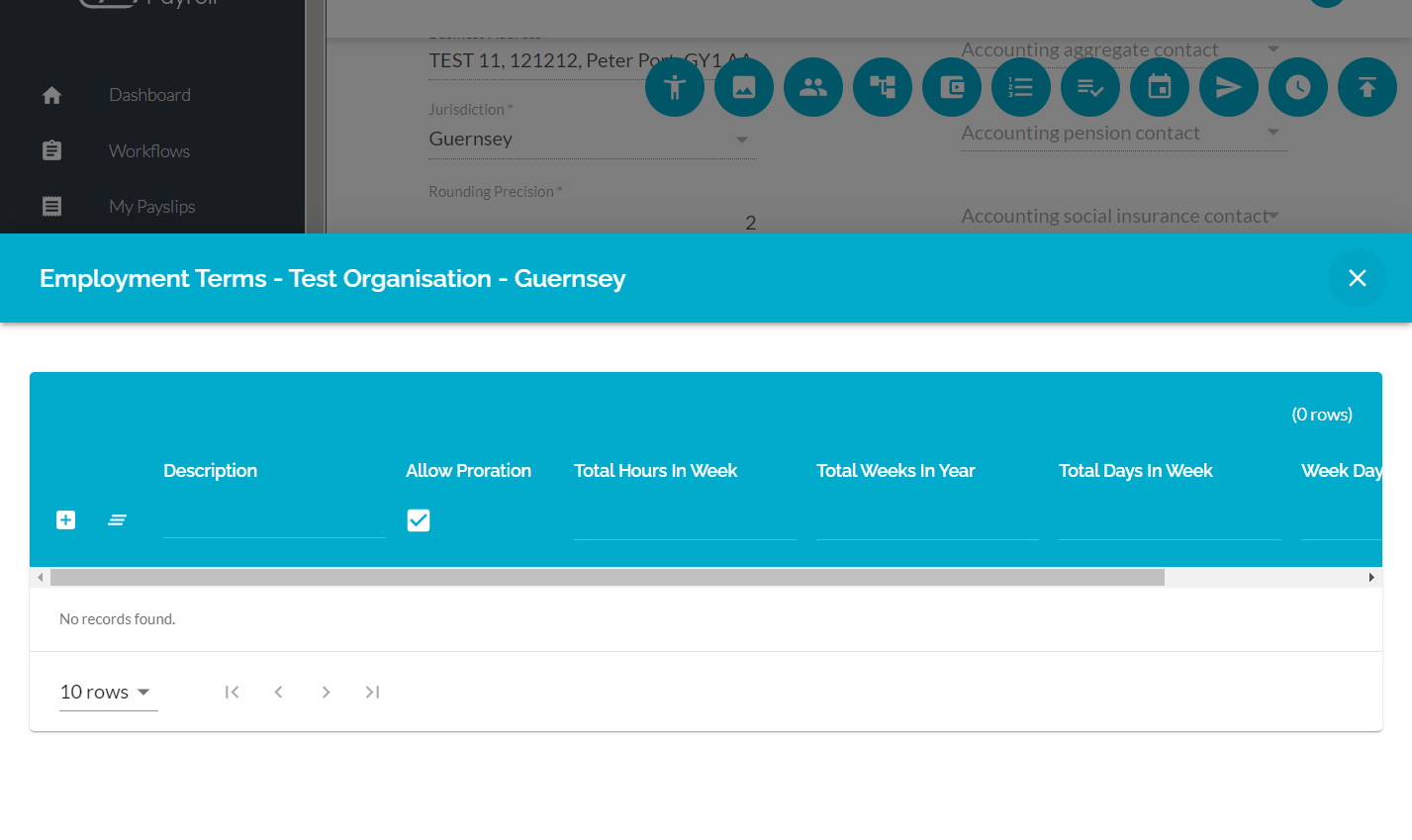Open the people group round icon
This screenshot has width=1412, height=840.
click(813, 87)
